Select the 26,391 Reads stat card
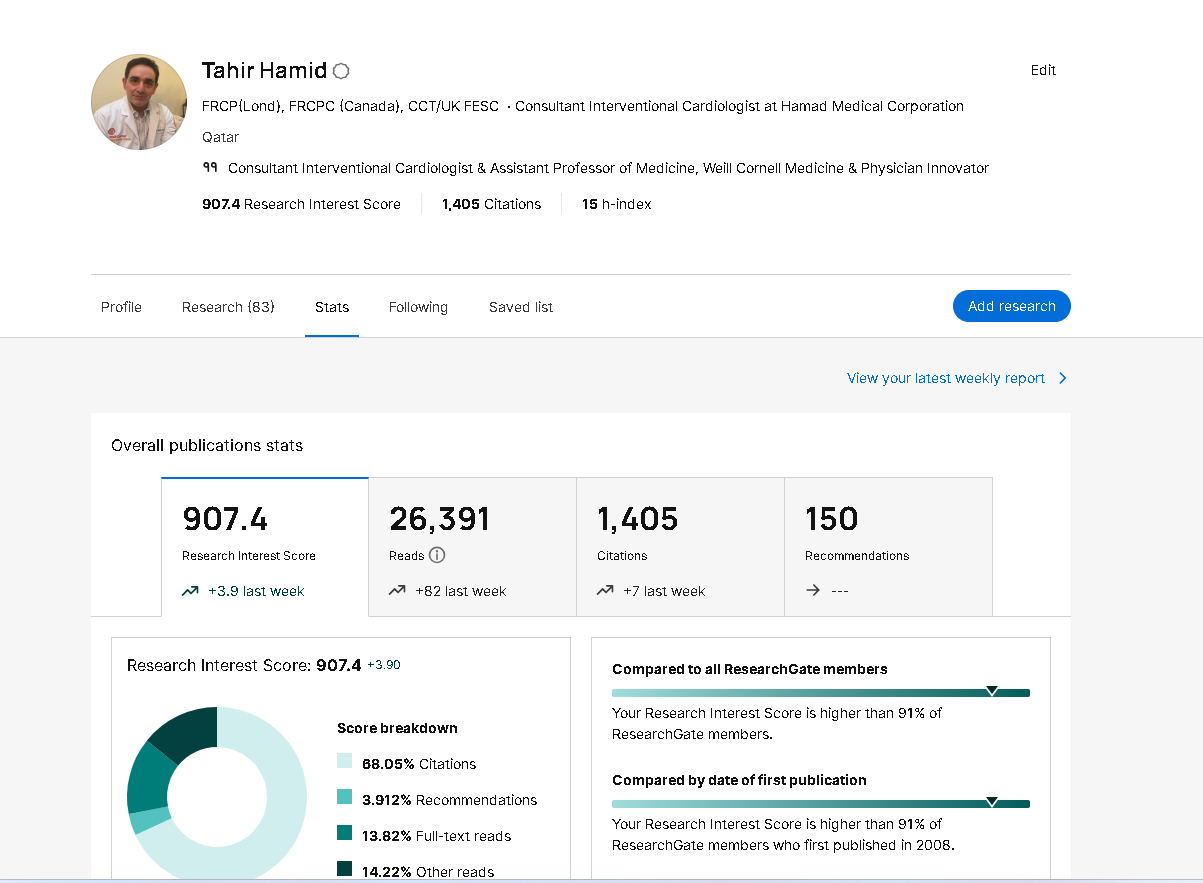 (472, 546)
